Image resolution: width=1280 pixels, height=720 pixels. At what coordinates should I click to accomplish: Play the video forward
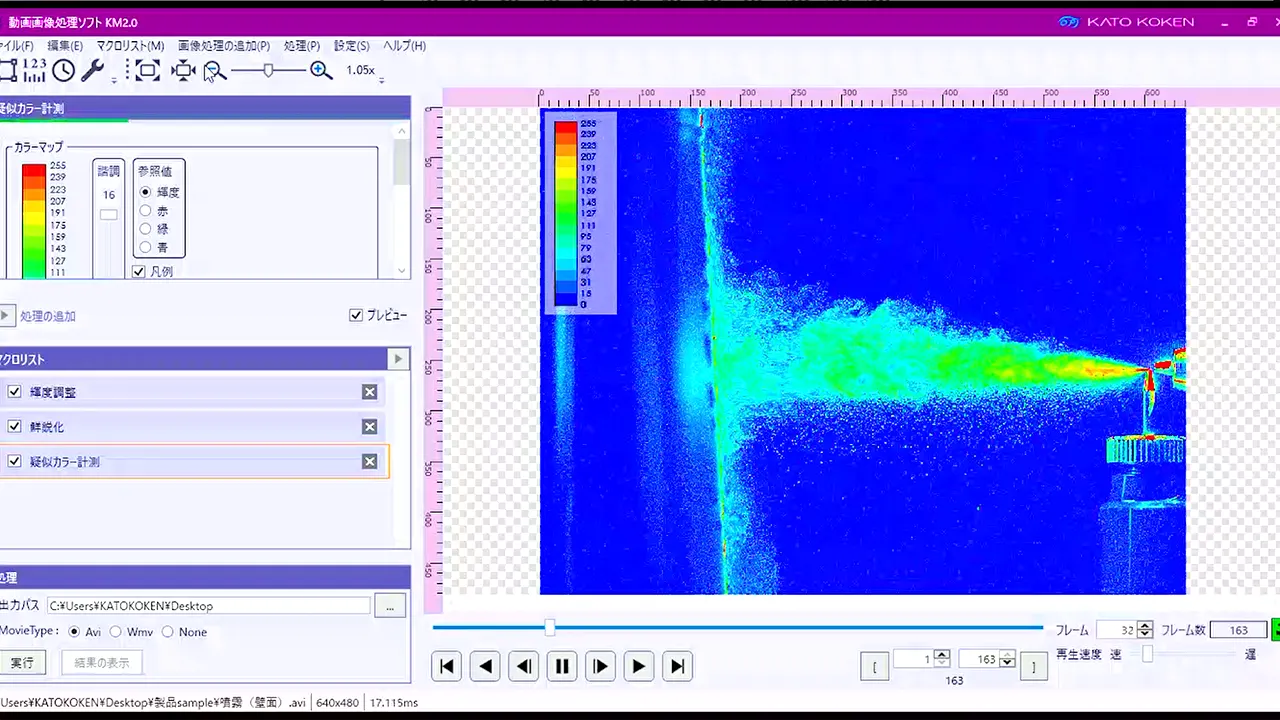639,666
